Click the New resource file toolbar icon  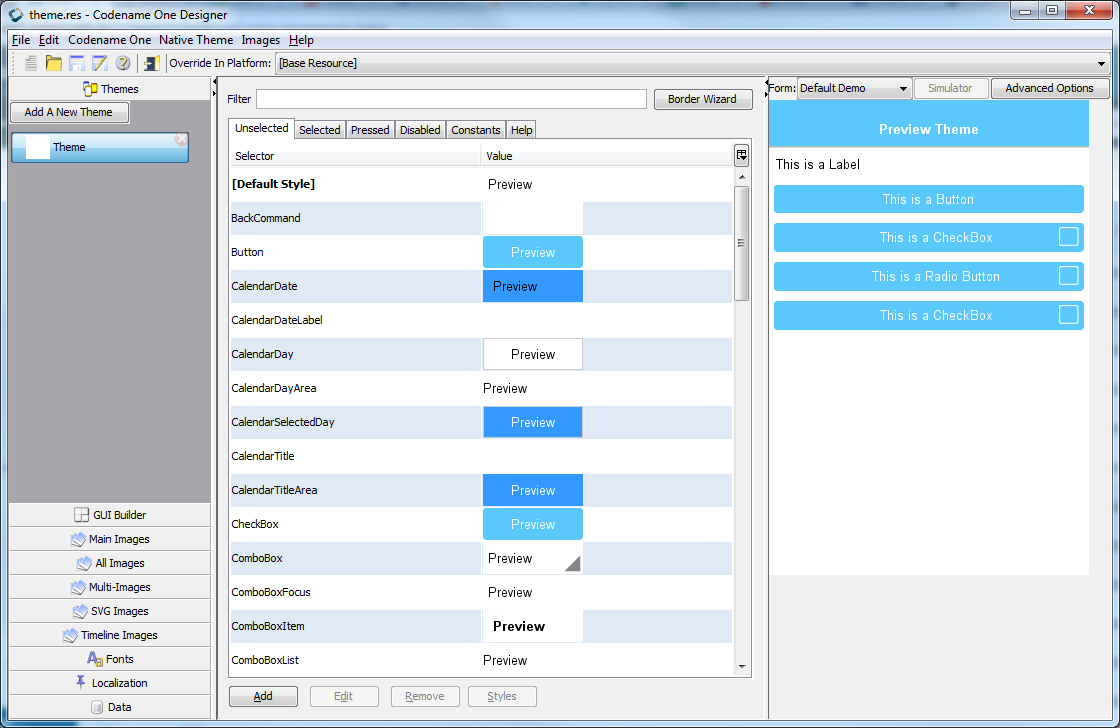point(31,63)
